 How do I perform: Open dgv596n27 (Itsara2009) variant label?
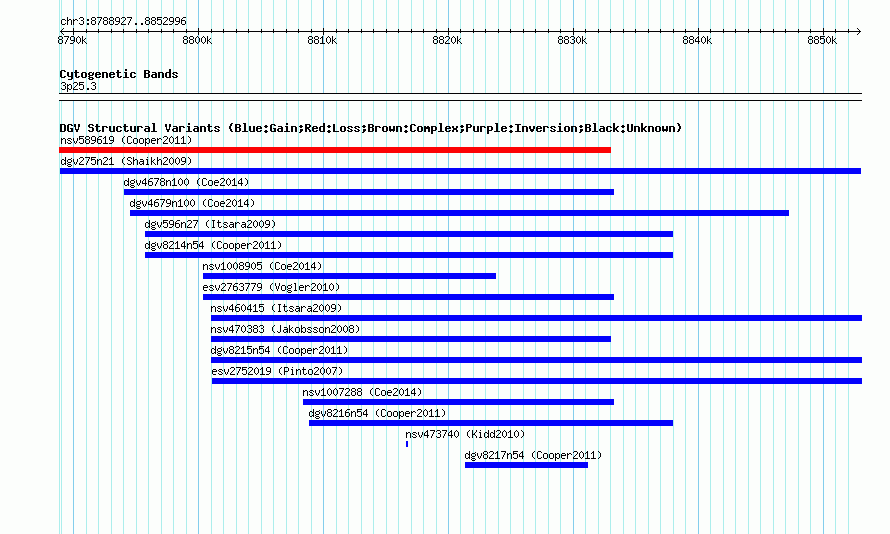[210, 224]
